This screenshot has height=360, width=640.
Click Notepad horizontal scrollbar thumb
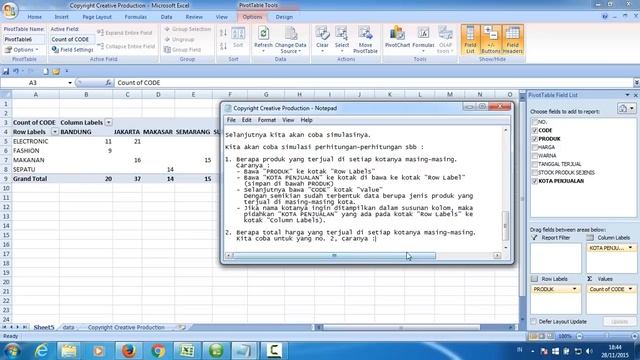(x=334, y=256)
